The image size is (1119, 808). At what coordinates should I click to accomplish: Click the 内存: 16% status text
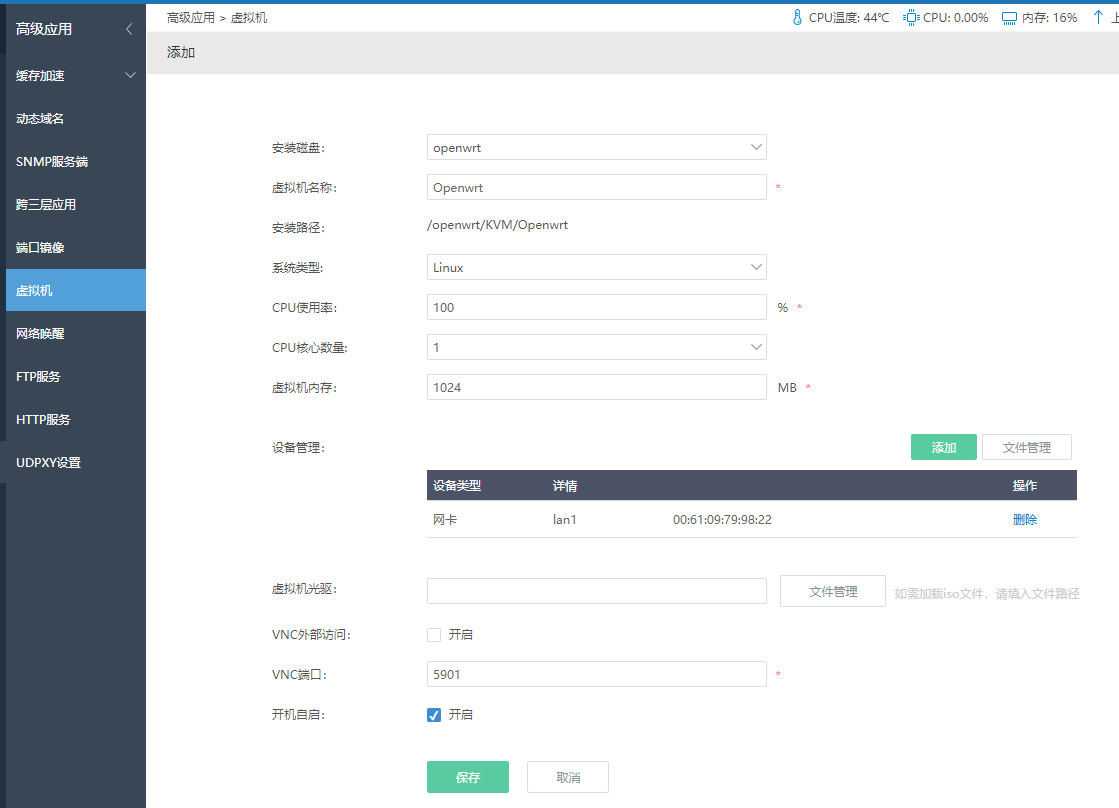pos(1049,17)
